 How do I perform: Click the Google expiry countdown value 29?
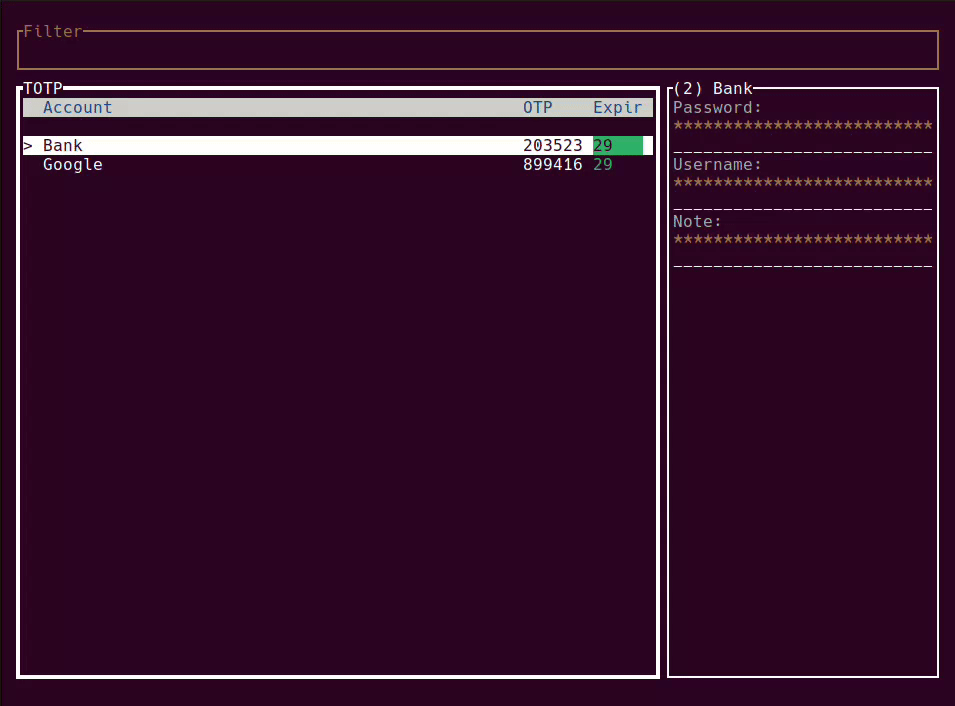[603, 164]
